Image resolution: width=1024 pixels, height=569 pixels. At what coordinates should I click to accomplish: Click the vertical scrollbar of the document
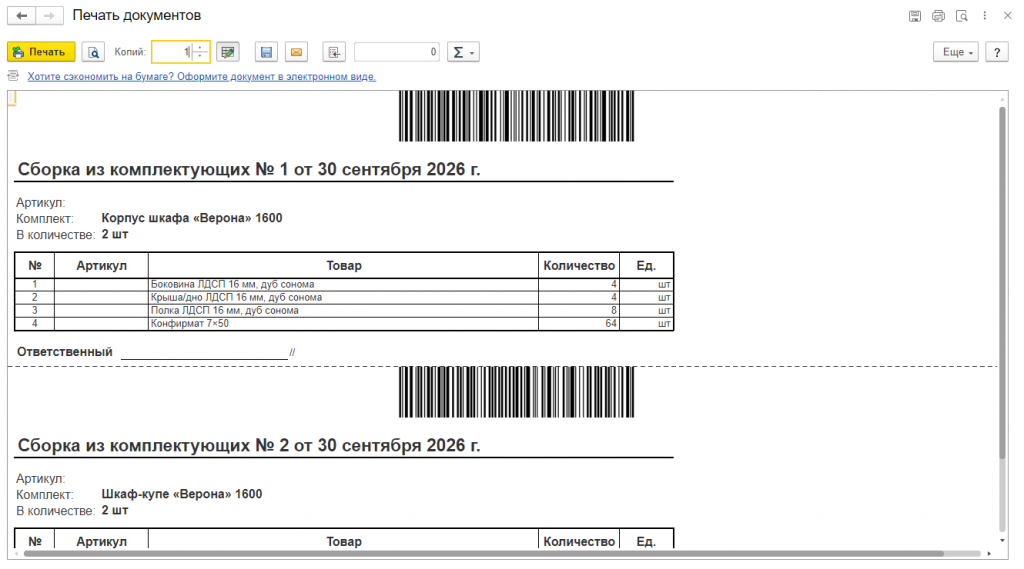1002,282
